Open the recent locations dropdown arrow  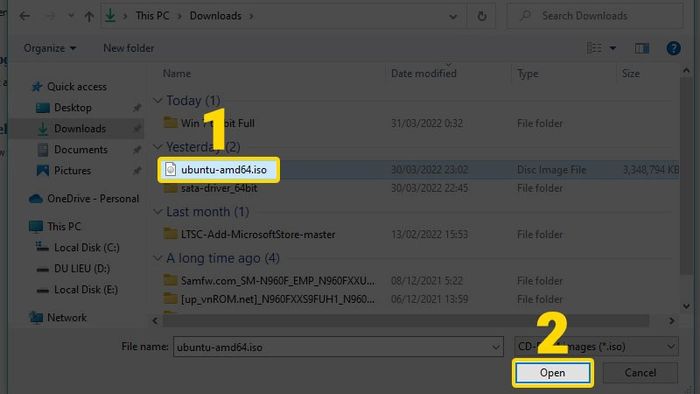coord(71,16)
